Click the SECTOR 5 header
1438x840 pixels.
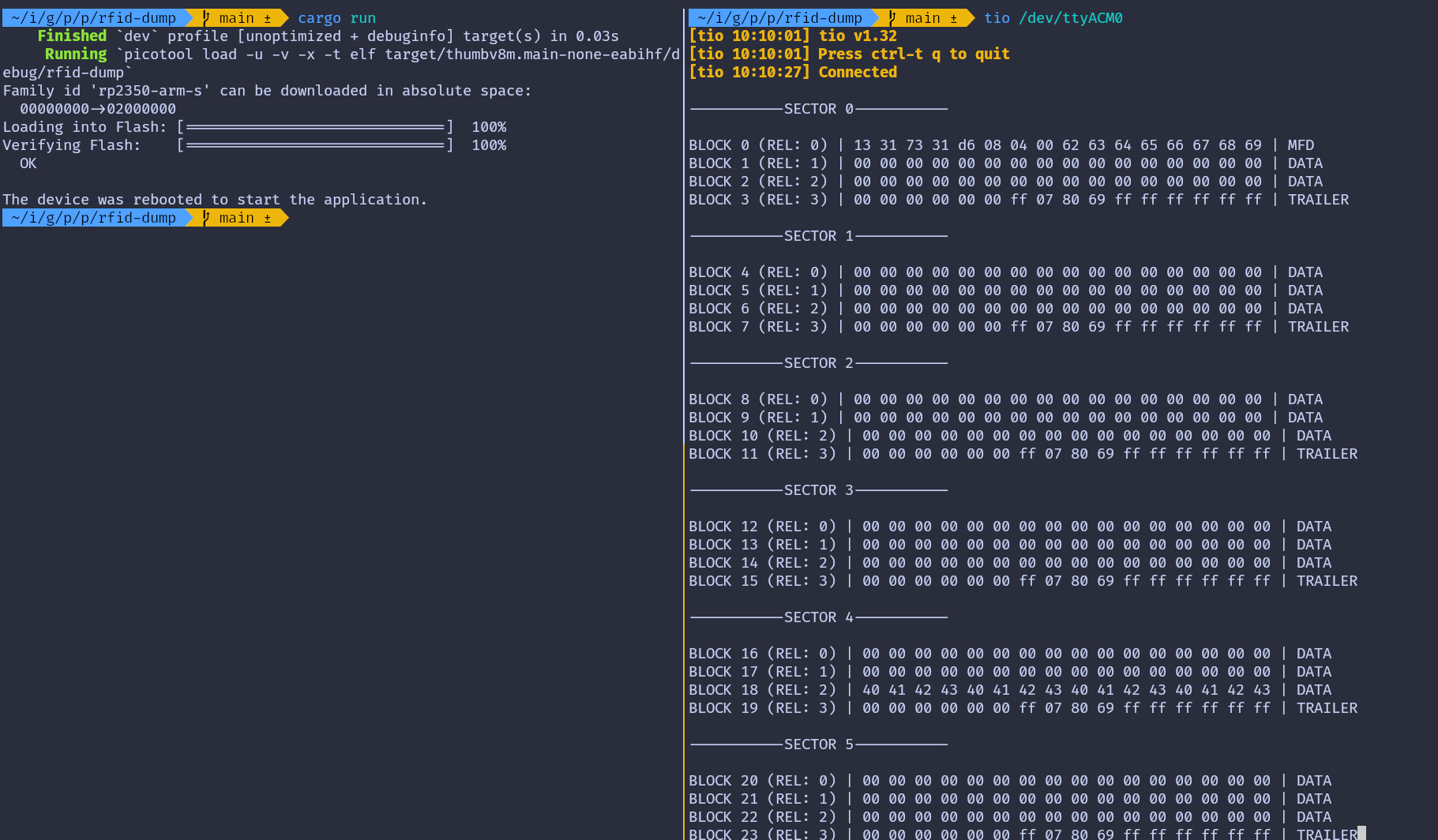(x=818, y=744)
